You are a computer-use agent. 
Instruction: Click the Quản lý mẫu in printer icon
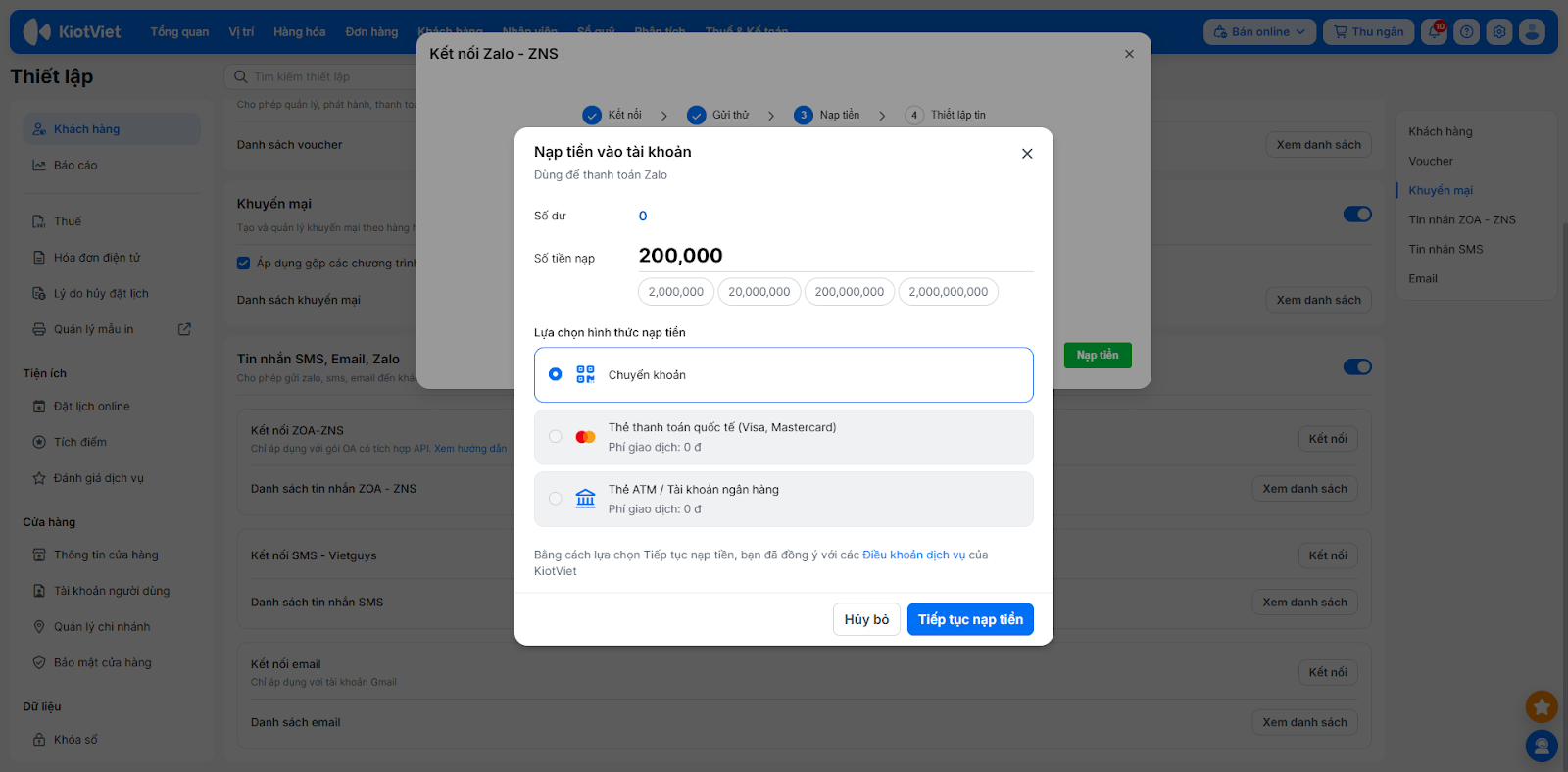point(39,329)
